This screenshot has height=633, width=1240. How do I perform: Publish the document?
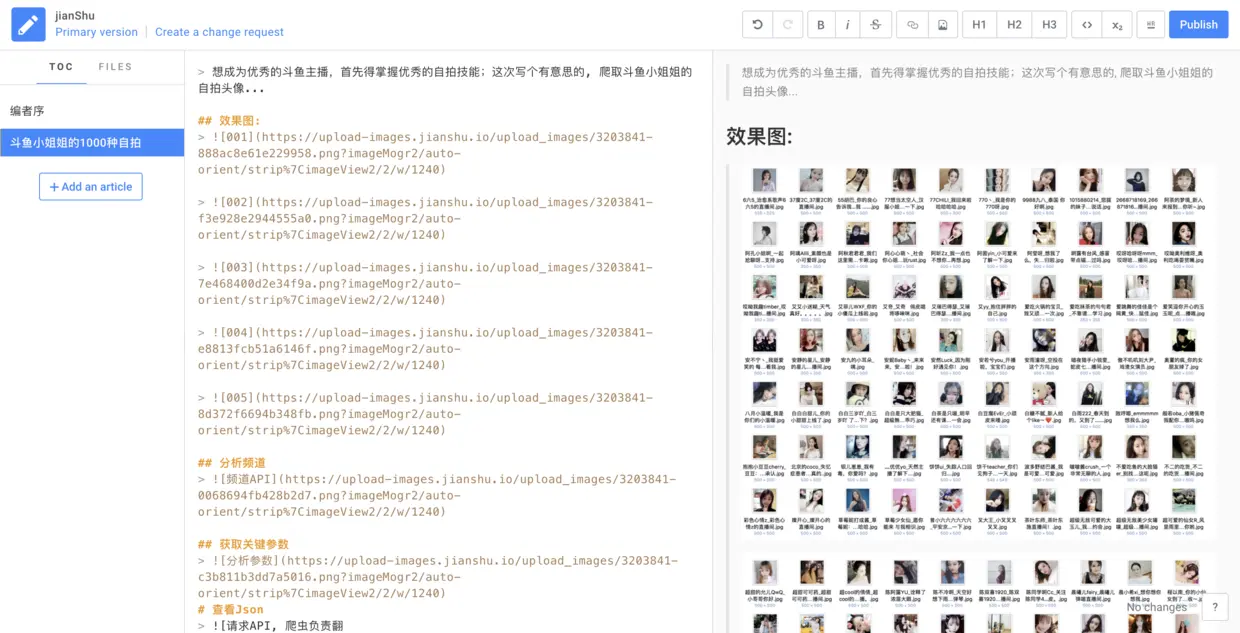[x=1198, y=25]
